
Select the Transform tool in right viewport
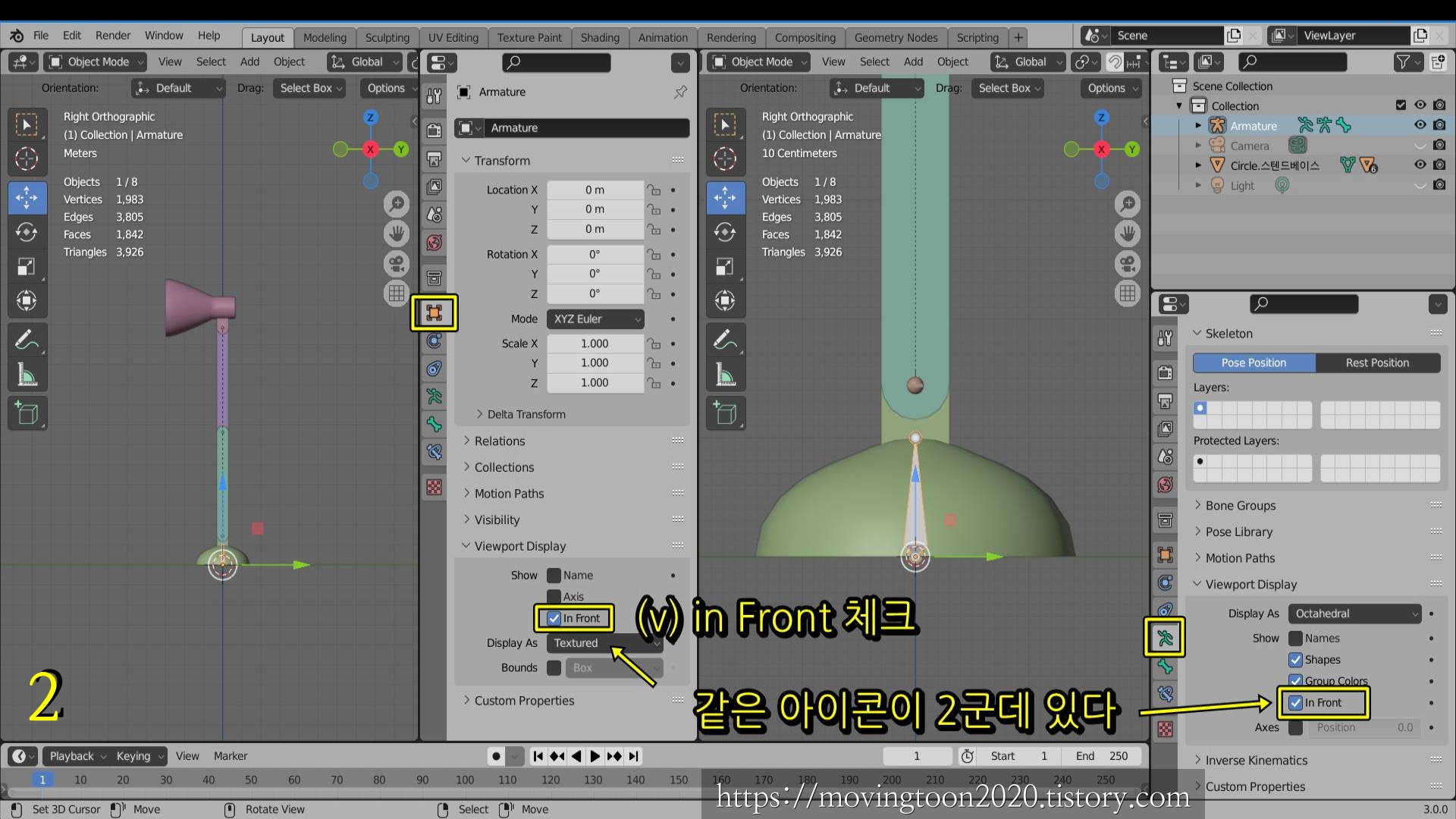coord(725,301)
